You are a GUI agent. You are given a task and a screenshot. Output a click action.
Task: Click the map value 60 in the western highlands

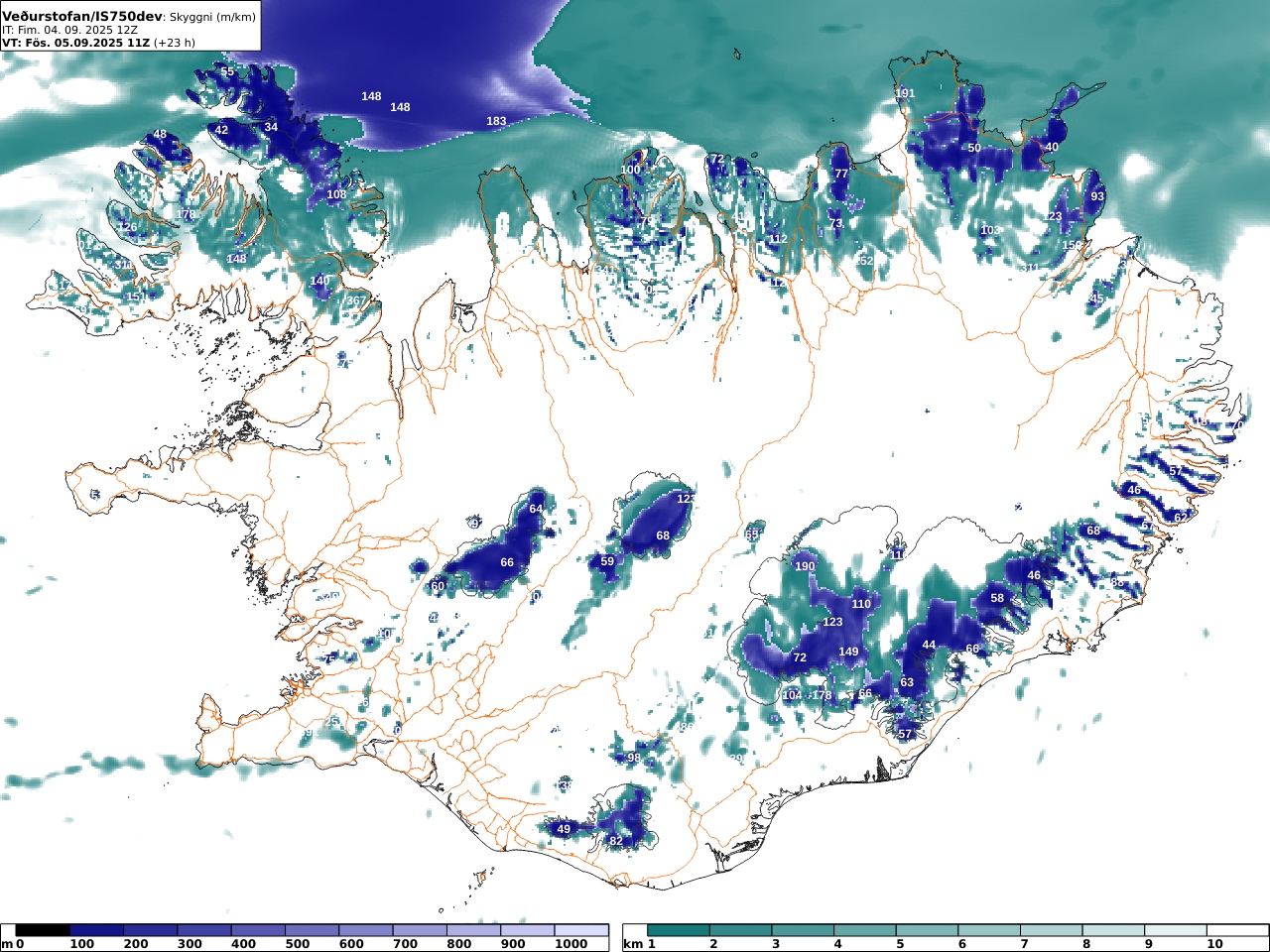(438, 586)
